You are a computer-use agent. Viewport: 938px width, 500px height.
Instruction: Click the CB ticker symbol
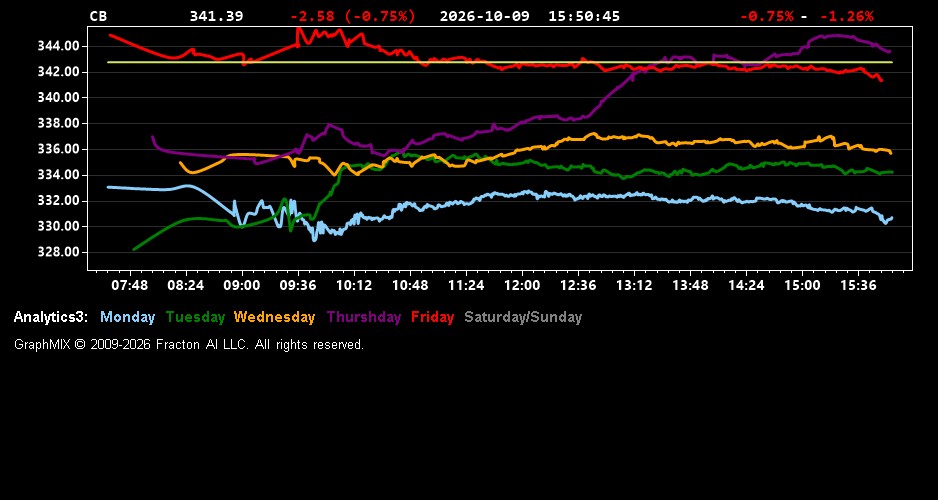98,16
